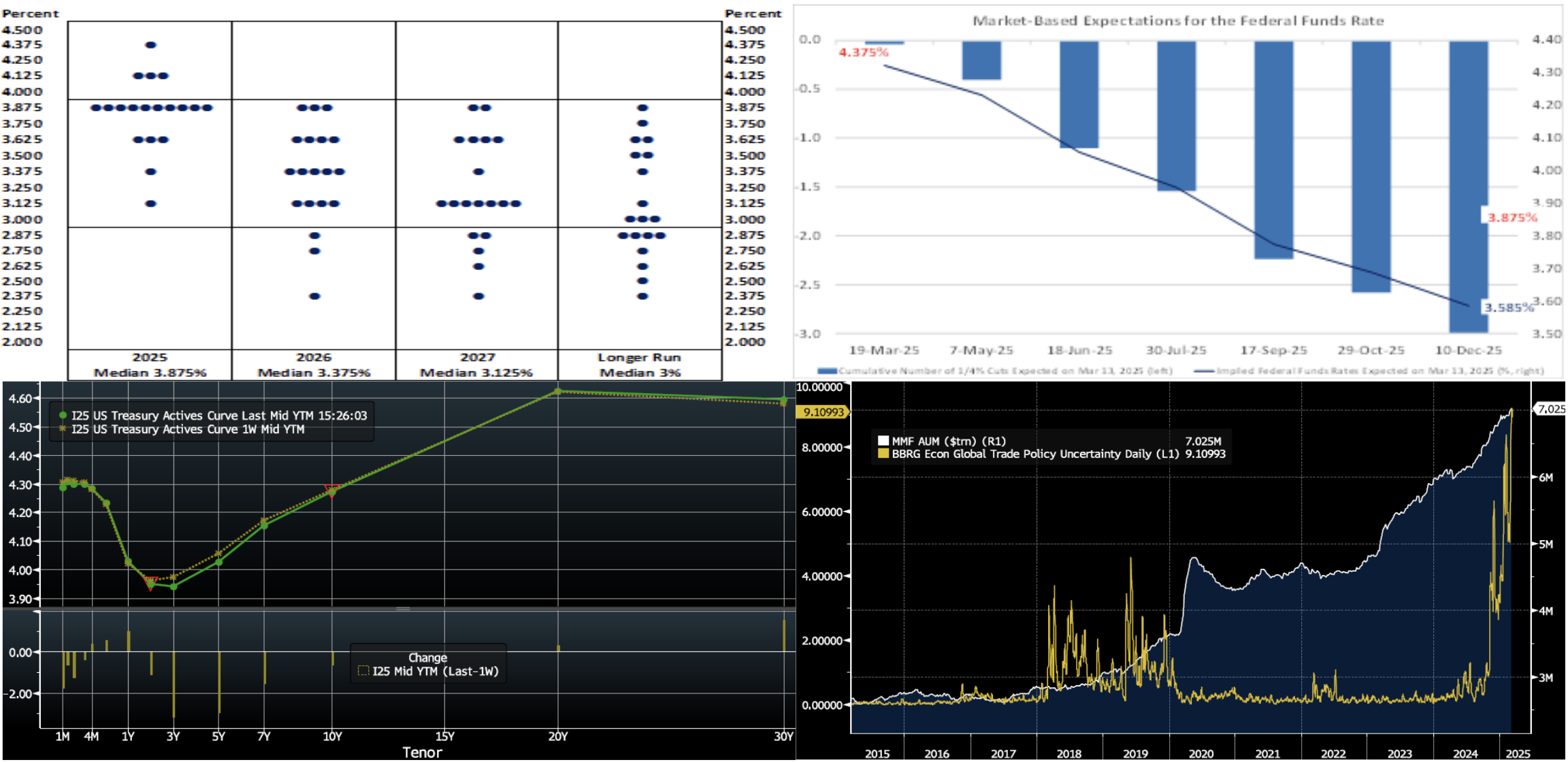The height and width of the screenshot is (762, 1568).
Task: Click the green 20Y data point on curve
Action: click(558, 391)
